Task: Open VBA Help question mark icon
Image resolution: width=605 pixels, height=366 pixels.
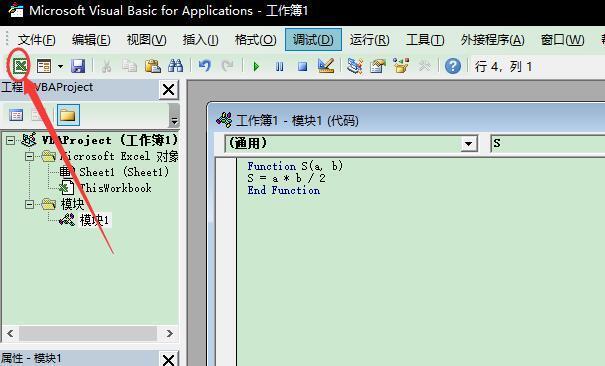Action: [453, 66]
